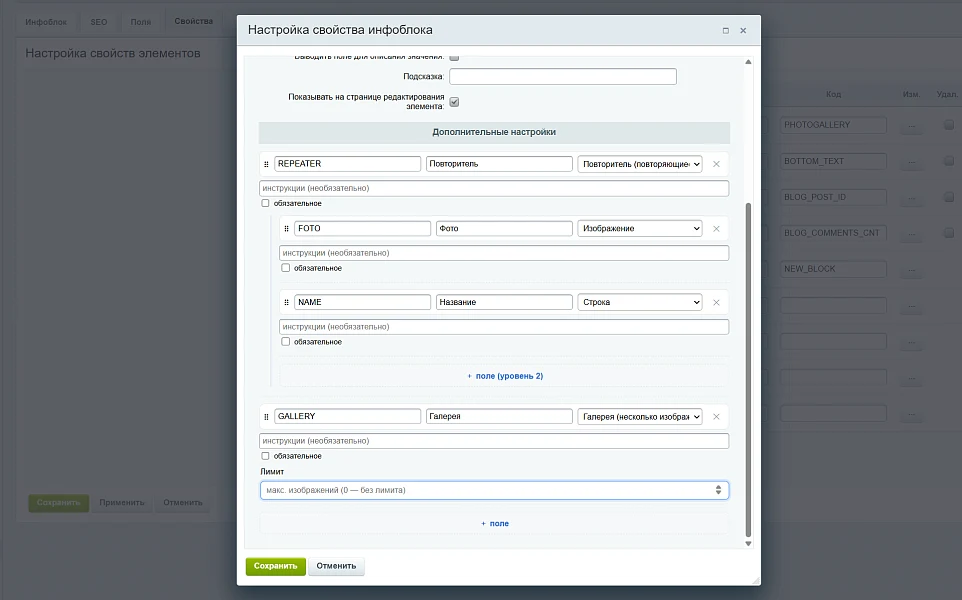Toggle обязательное checkbox under FOTO
Image resolution: width=962 pixels, height=600 pixels.
(x=285, y=267)
